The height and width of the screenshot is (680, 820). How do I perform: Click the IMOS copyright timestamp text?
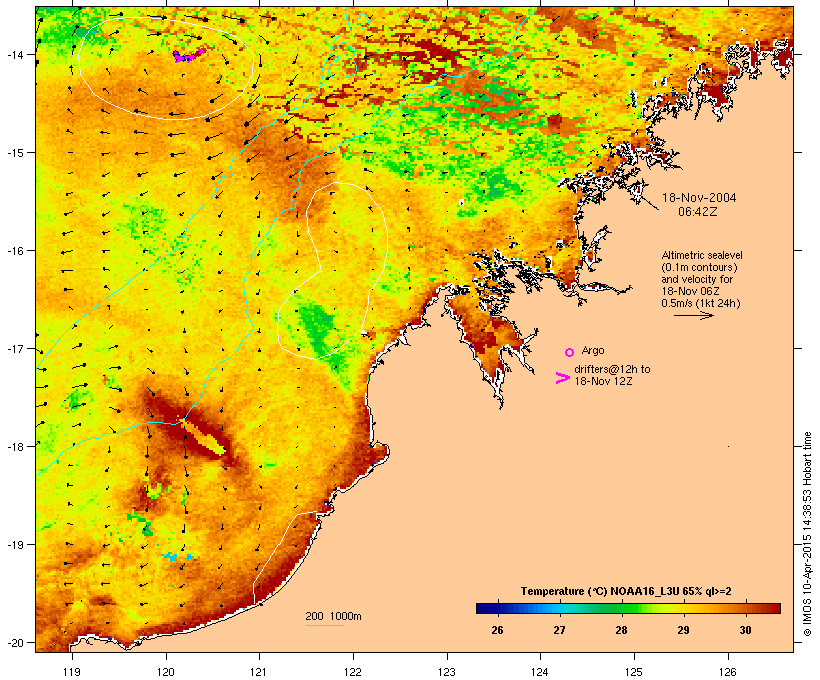tap(808, 534)
